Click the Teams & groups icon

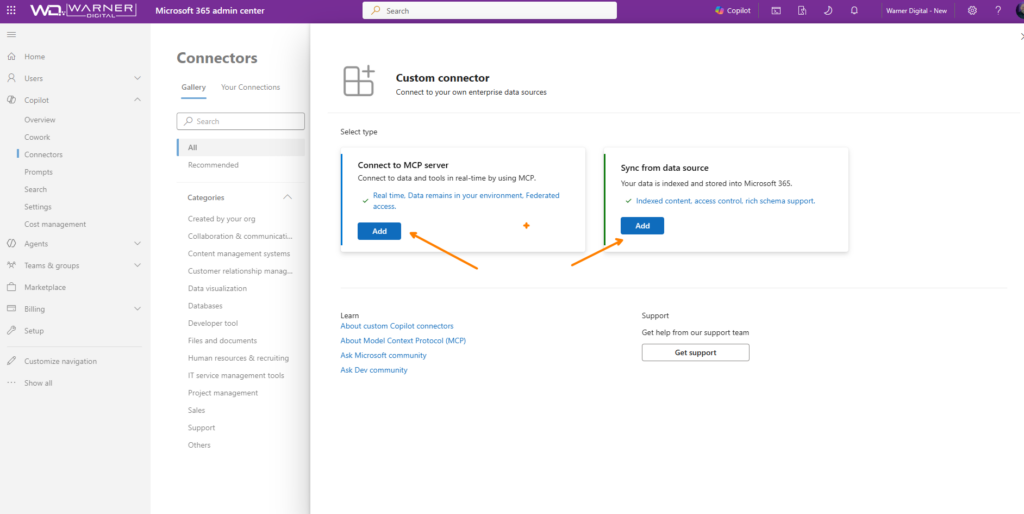11,265
